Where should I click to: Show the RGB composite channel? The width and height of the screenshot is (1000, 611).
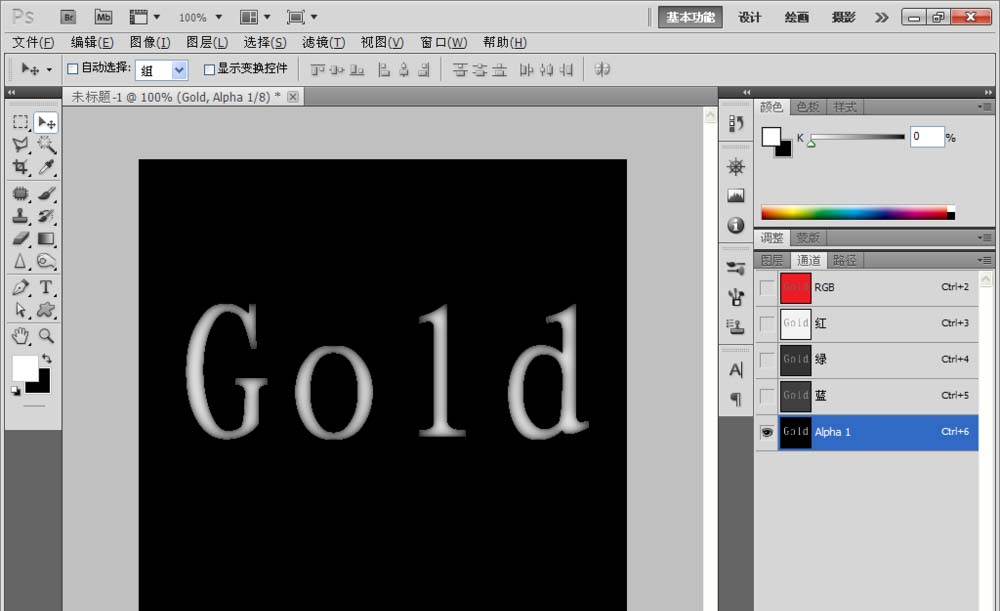pos(767,288)
